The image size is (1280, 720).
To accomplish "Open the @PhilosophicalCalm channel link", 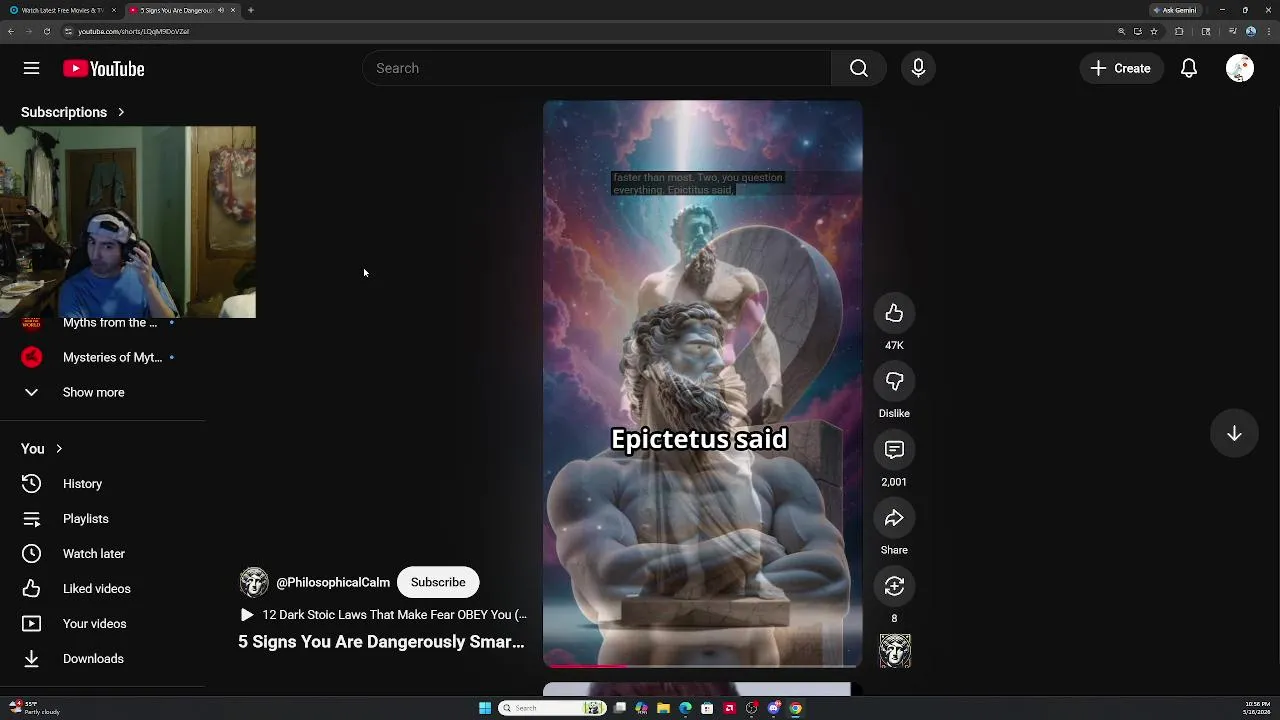I will [x=333, y=582].
